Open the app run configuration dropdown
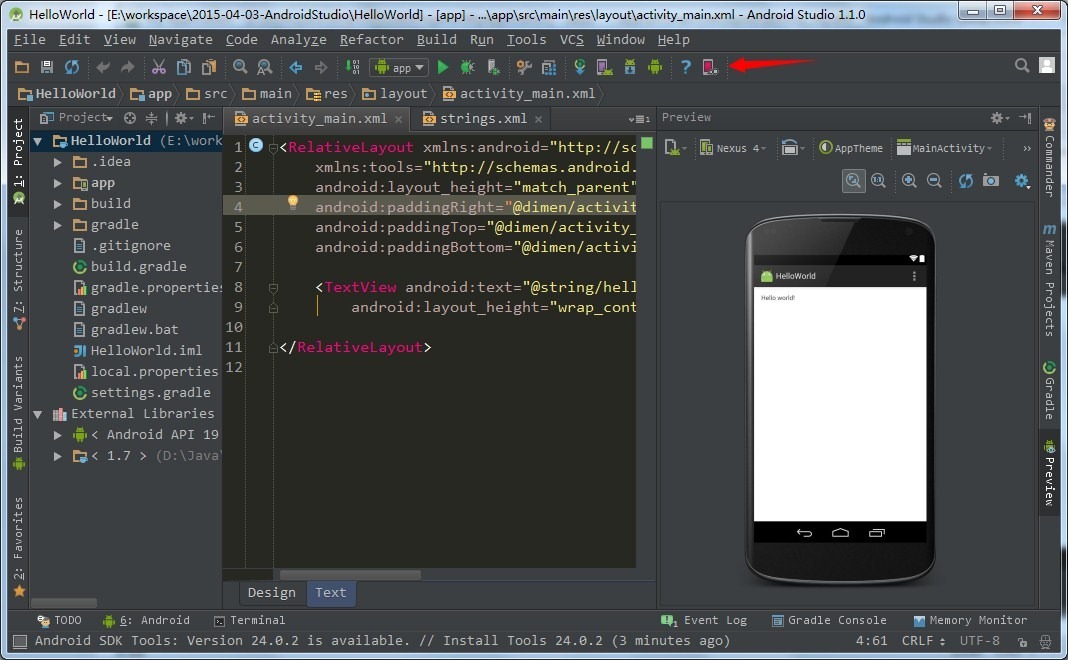The height and width of the screenshot is (660, 1068). 399,67
